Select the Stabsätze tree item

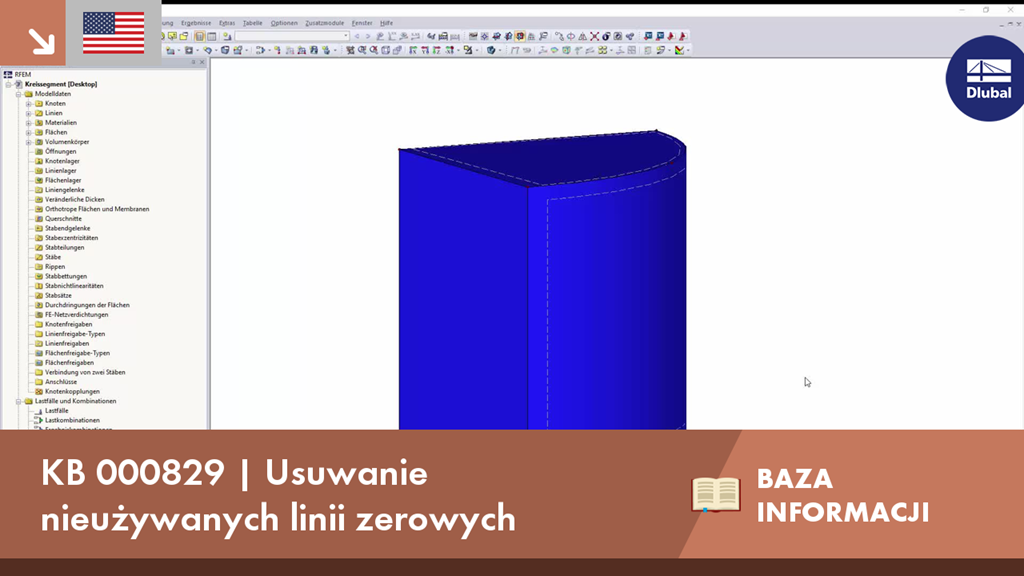pyautogui.click(x=58, y=296)
